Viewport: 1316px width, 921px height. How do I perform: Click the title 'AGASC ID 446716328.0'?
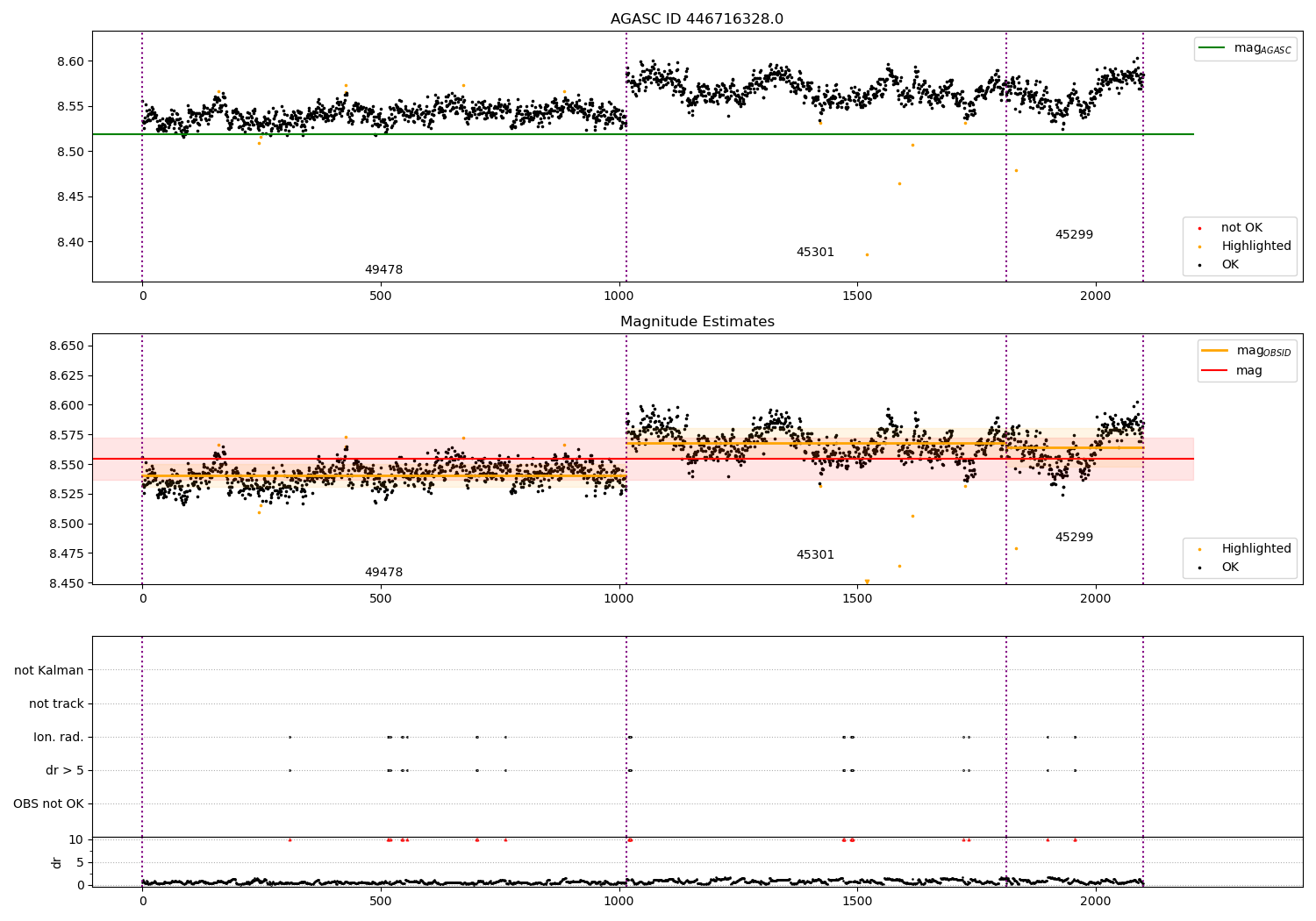pos(697,19)
